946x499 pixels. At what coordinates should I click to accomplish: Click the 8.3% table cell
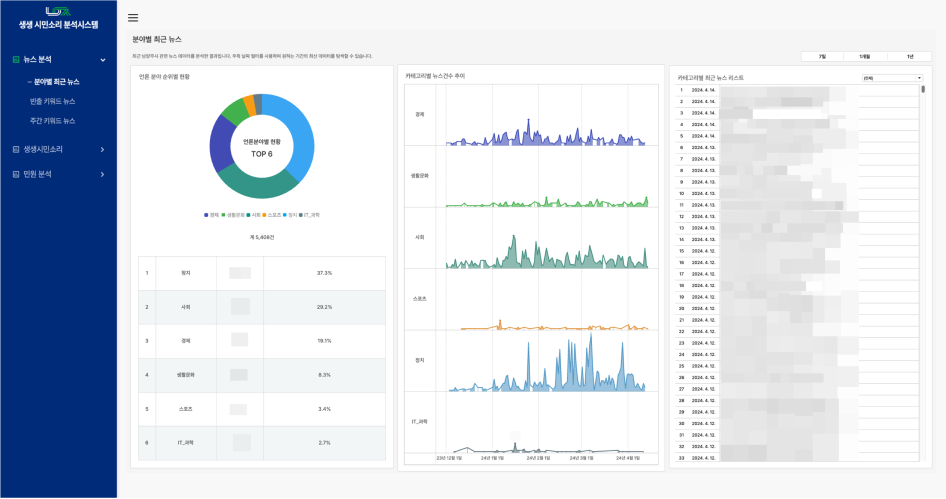coord(325,375)
